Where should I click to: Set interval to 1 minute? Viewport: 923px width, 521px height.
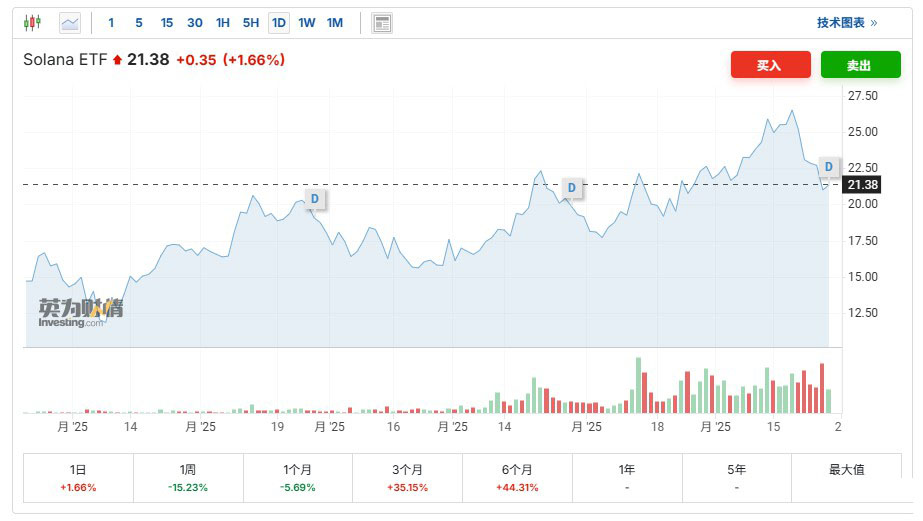click(x=111, y=23)
